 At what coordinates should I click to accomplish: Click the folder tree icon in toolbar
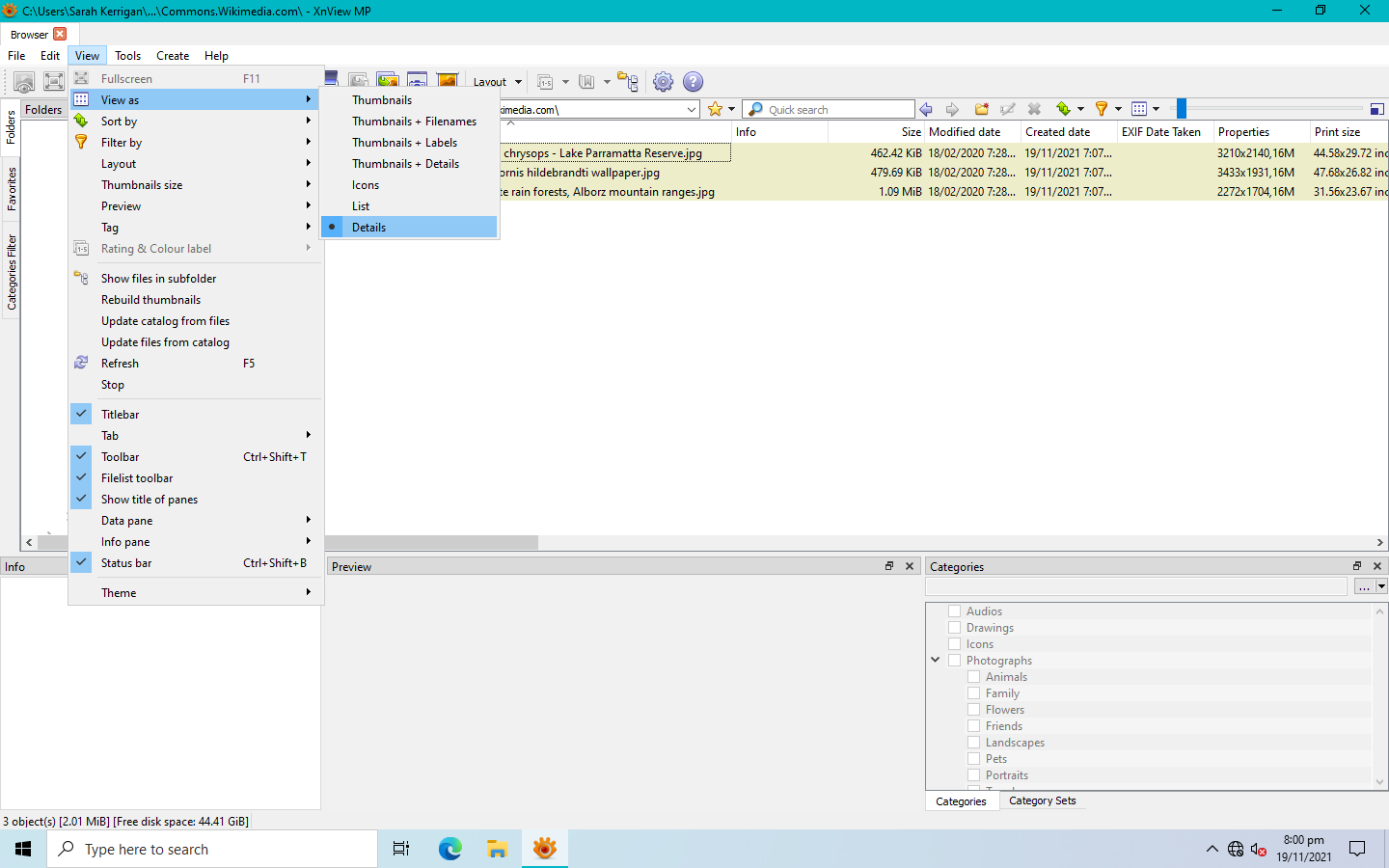(628, 82)
